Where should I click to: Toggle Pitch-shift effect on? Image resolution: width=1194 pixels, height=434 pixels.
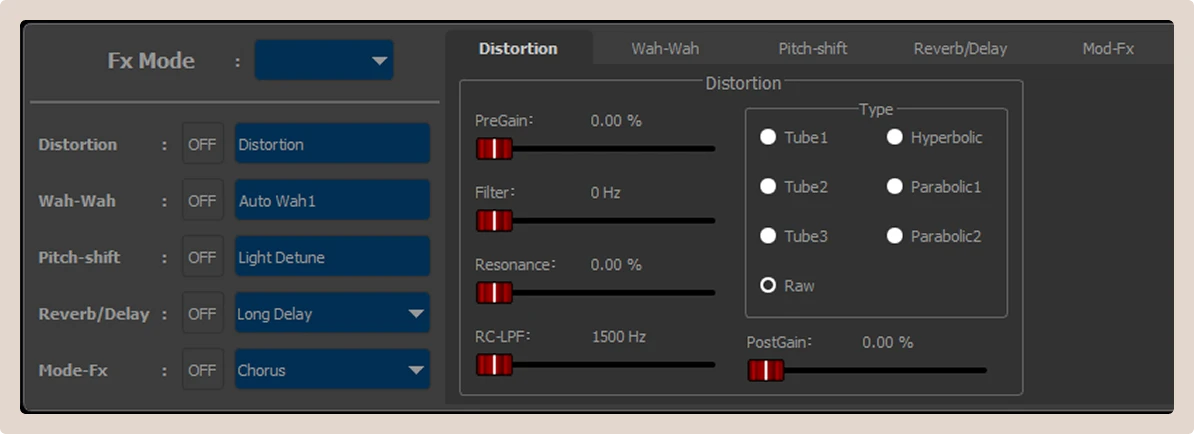click(x=202, y=257)
